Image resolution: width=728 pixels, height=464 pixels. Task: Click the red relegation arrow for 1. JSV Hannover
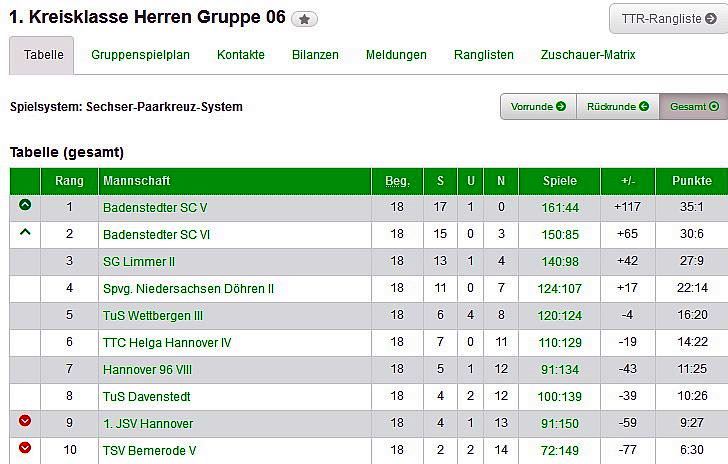25,422
